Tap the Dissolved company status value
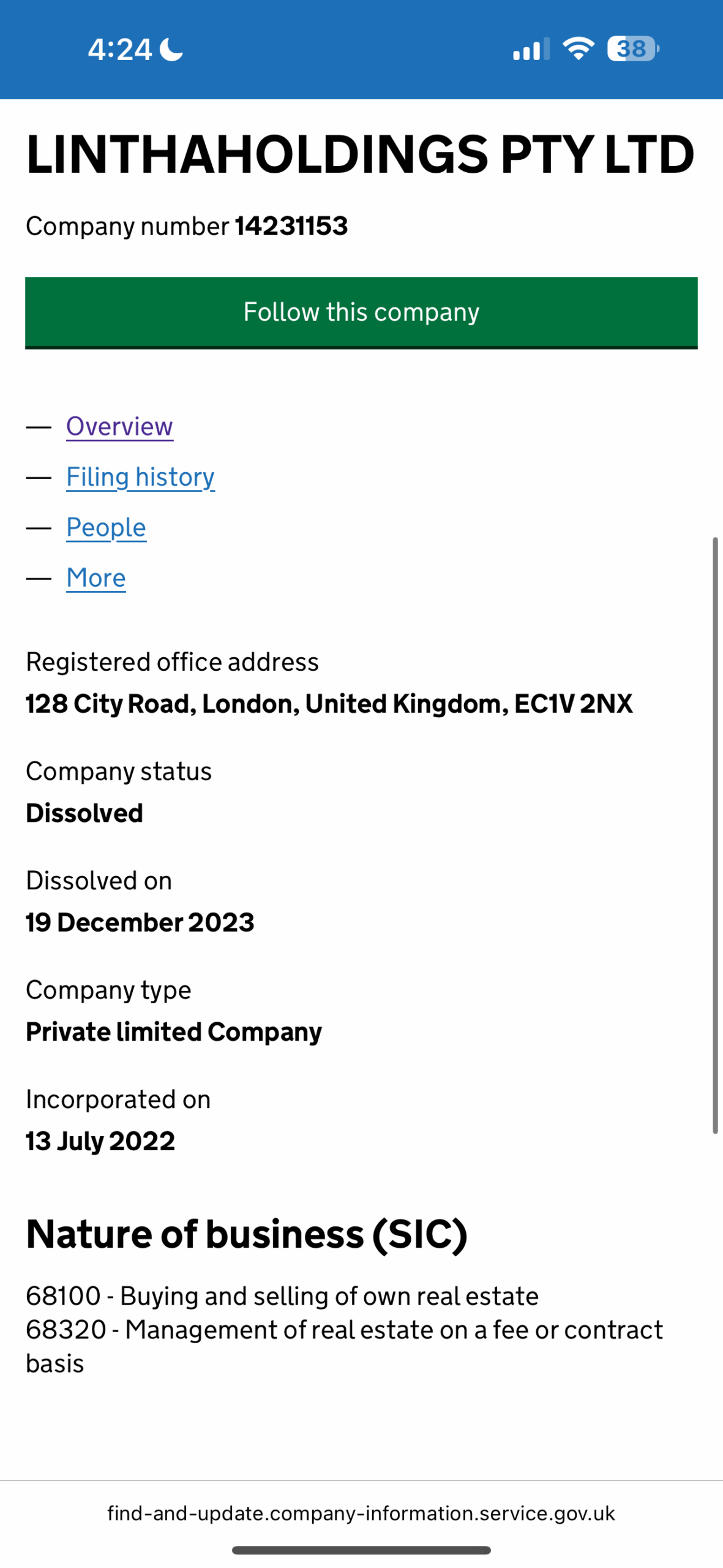The image size is (723, 1568). pyautogui.click(x=84, y=813)
